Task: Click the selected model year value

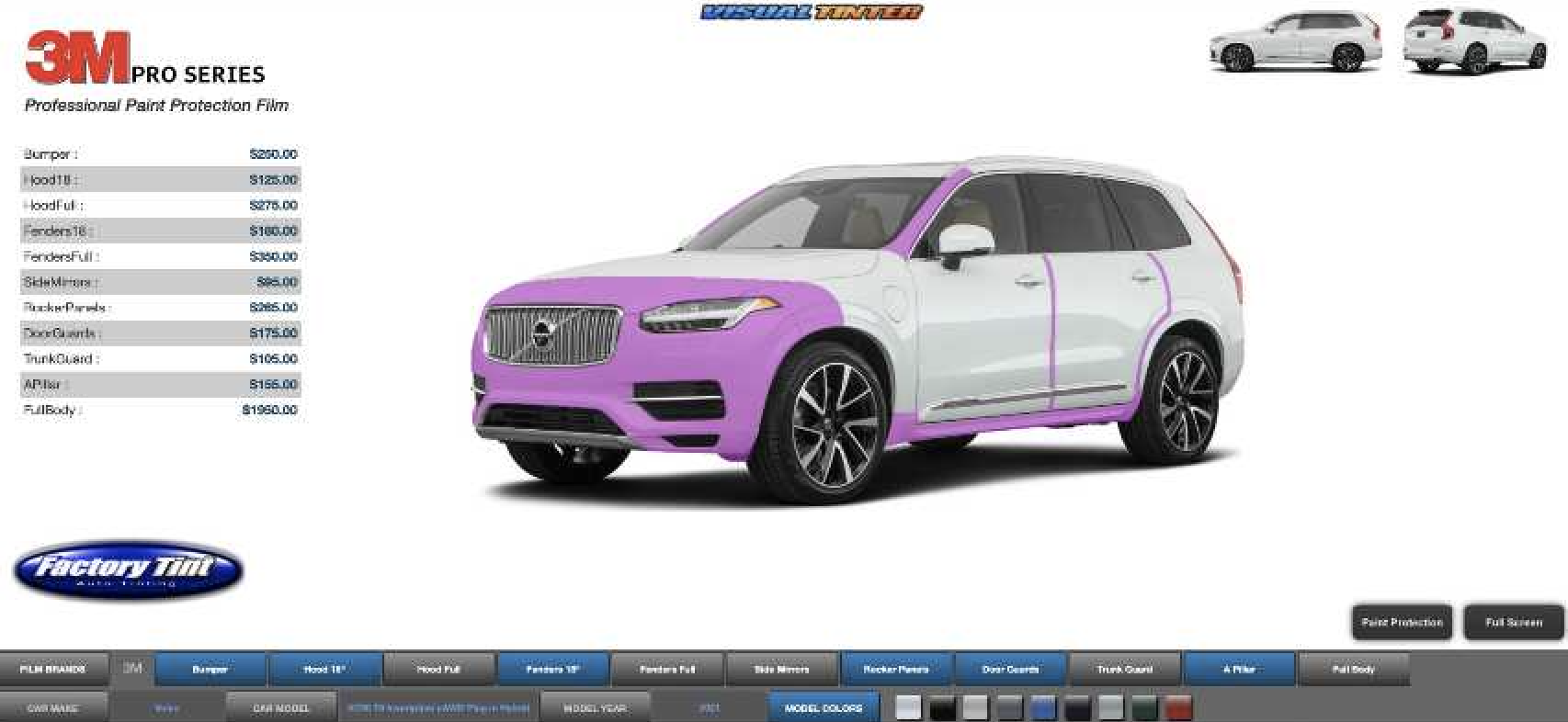Action: [x=710, y=708]
